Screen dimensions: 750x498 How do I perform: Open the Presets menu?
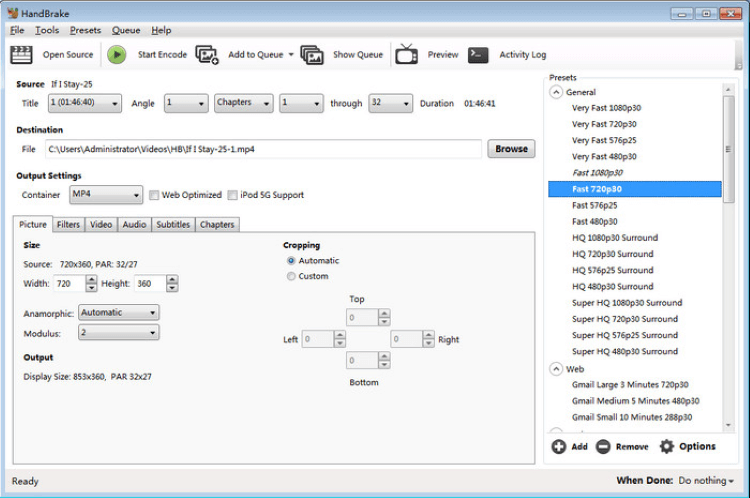(x=85, y=30)
